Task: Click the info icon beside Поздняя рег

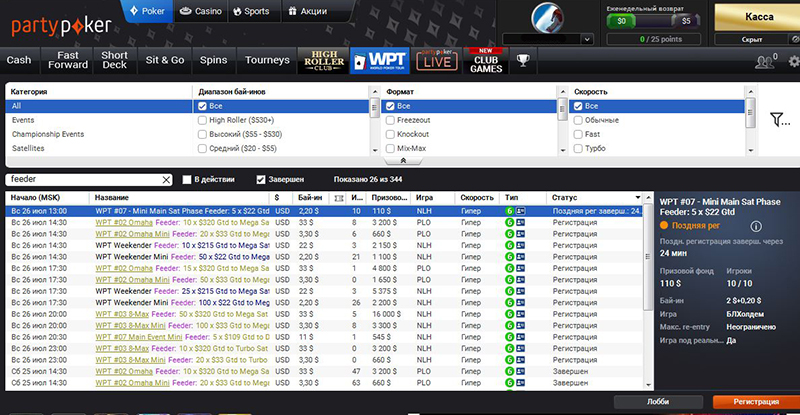Action: coord(756,226)
